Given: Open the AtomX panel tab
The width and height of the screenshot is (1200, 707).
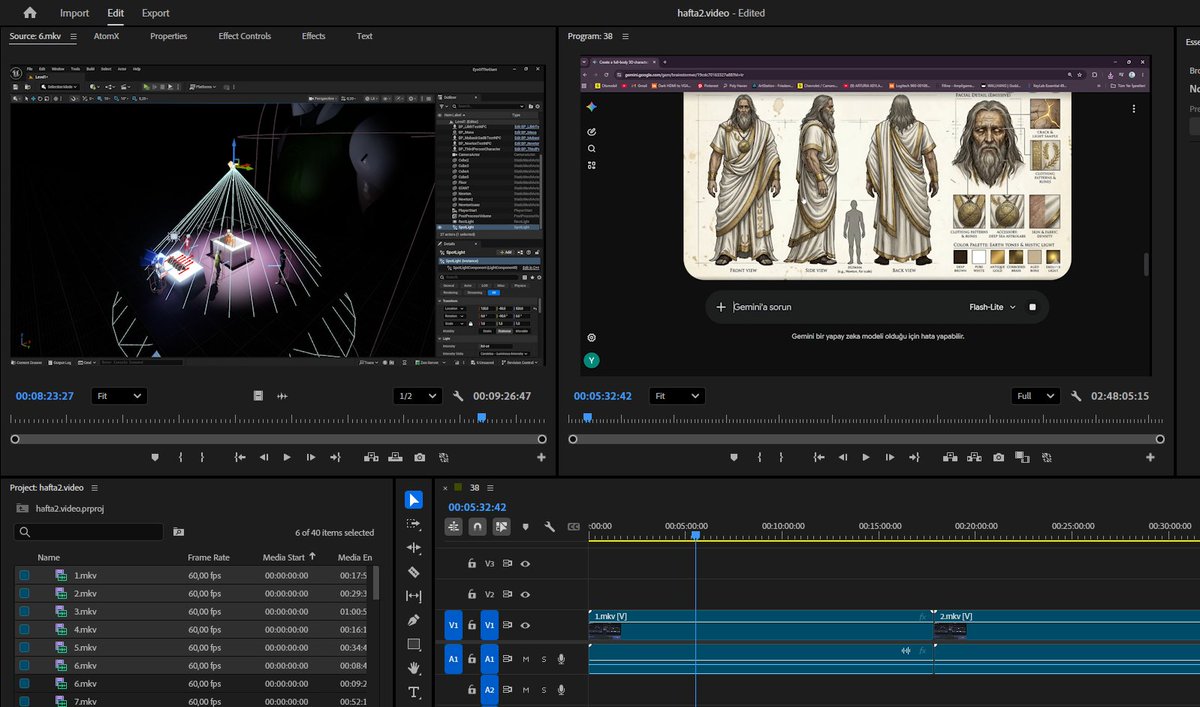Looking at the screenshot, I should point(106,36).
